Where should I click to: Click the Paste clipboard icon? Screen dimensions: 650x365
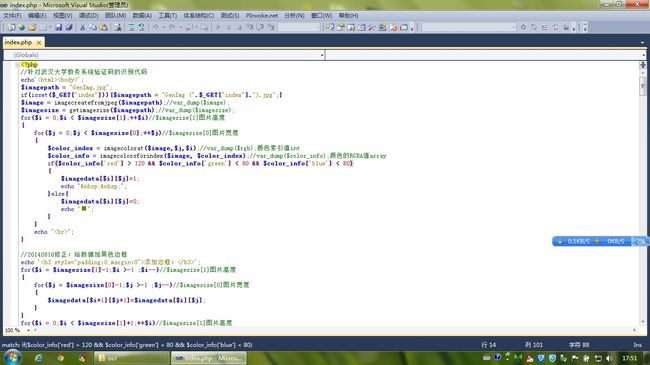coord(104,27)
